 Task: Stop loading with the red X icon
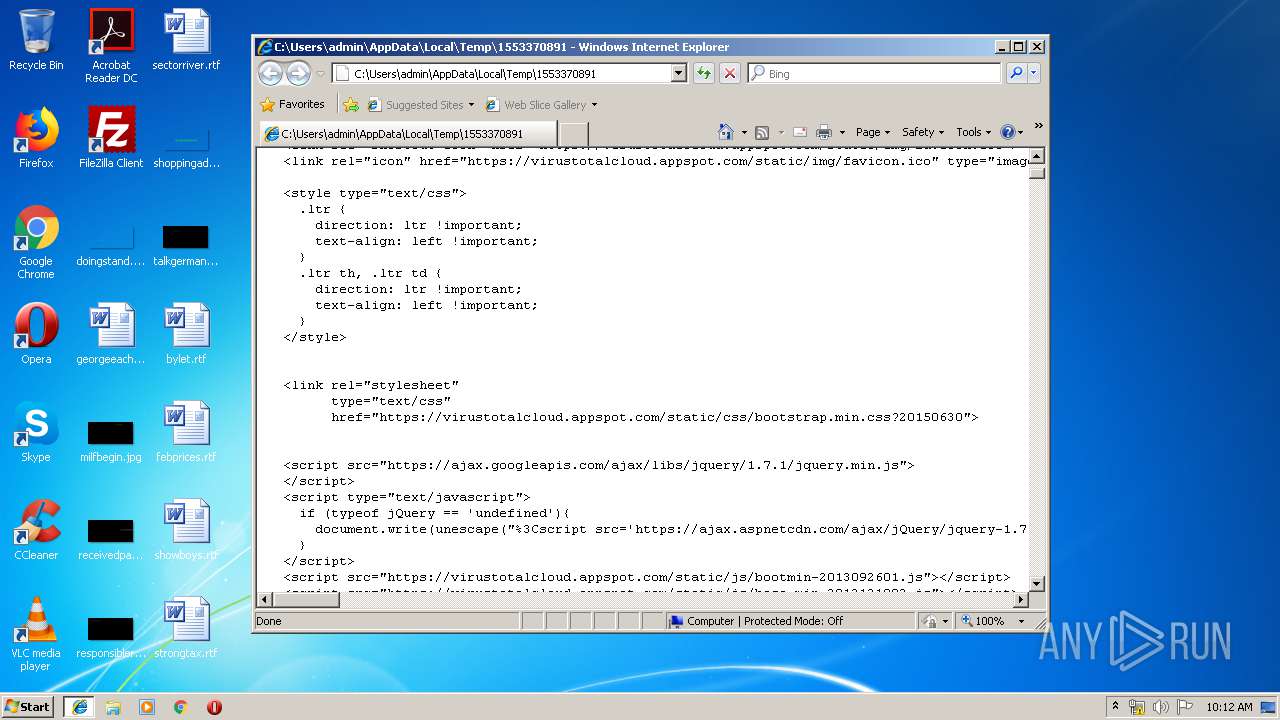point(730,74)
